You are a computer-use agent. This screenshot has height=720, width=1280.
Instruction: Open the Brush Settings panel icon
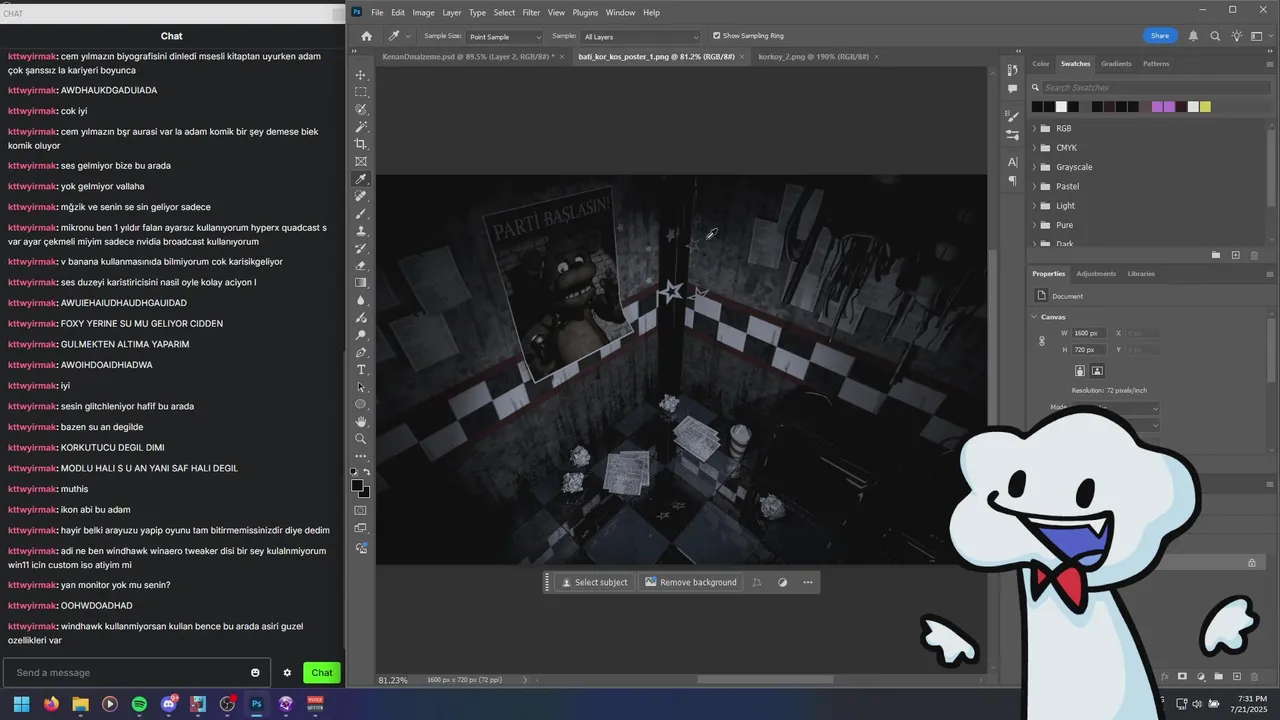(x=1012, y=116)
